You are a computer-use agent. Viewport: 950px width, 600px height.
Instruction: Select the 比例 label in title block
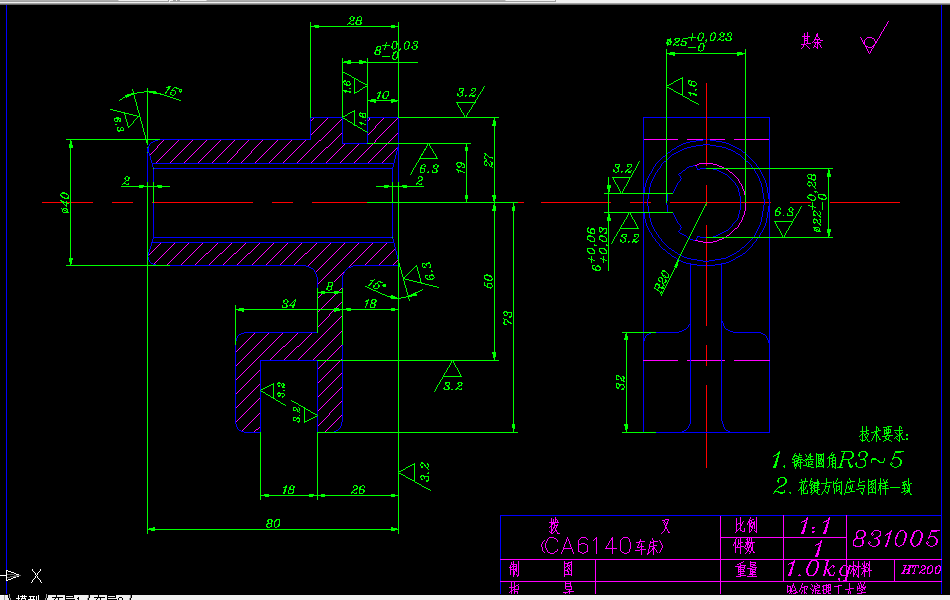746,525
